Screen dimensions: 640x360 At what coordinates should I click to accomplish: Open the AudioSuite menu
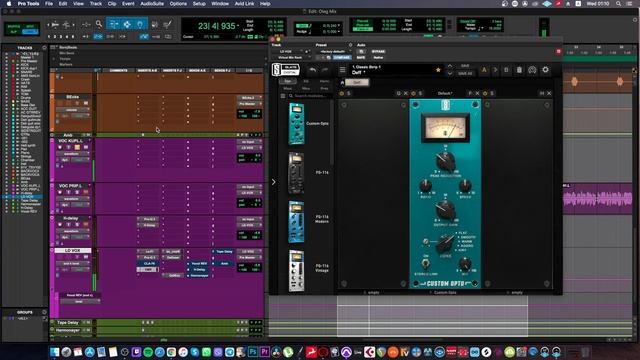[152, 4]
